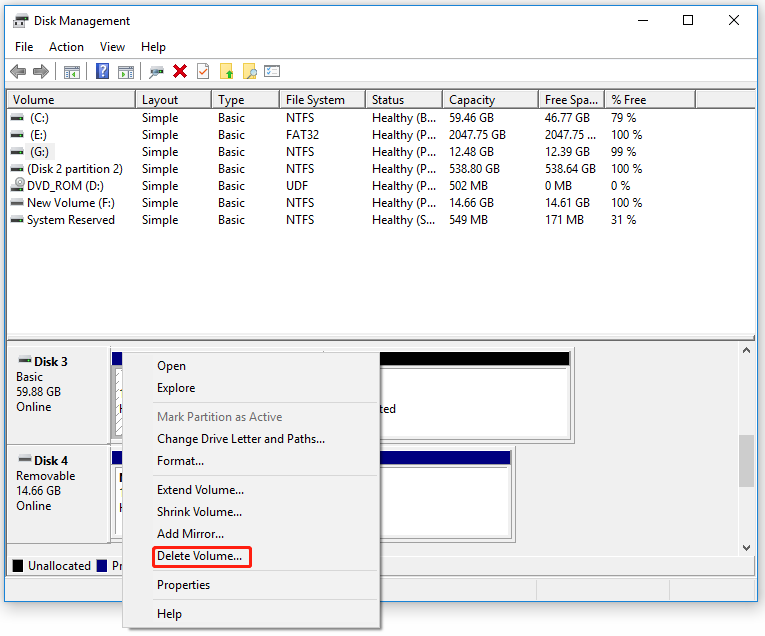Image resolution: width=765 pixels, height=636 pixels.
Task: Sort by Capacity column header
Action: (x=490, y=99)
